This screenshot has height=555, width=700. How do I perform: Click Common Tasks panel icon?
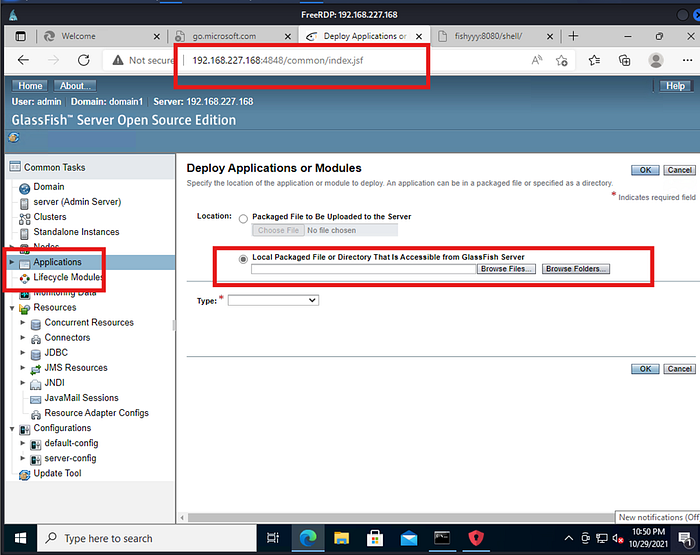pos(15,167)
